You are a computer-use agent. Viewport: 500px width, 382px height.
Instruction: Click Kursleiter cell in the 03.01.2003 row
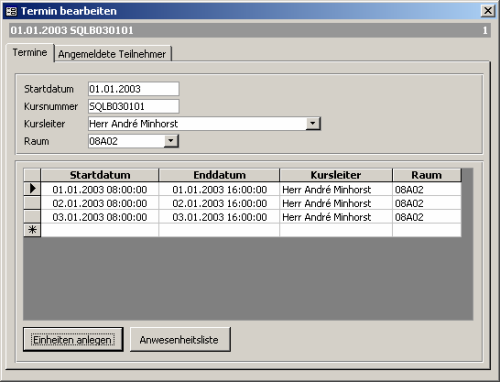point(336,217)
